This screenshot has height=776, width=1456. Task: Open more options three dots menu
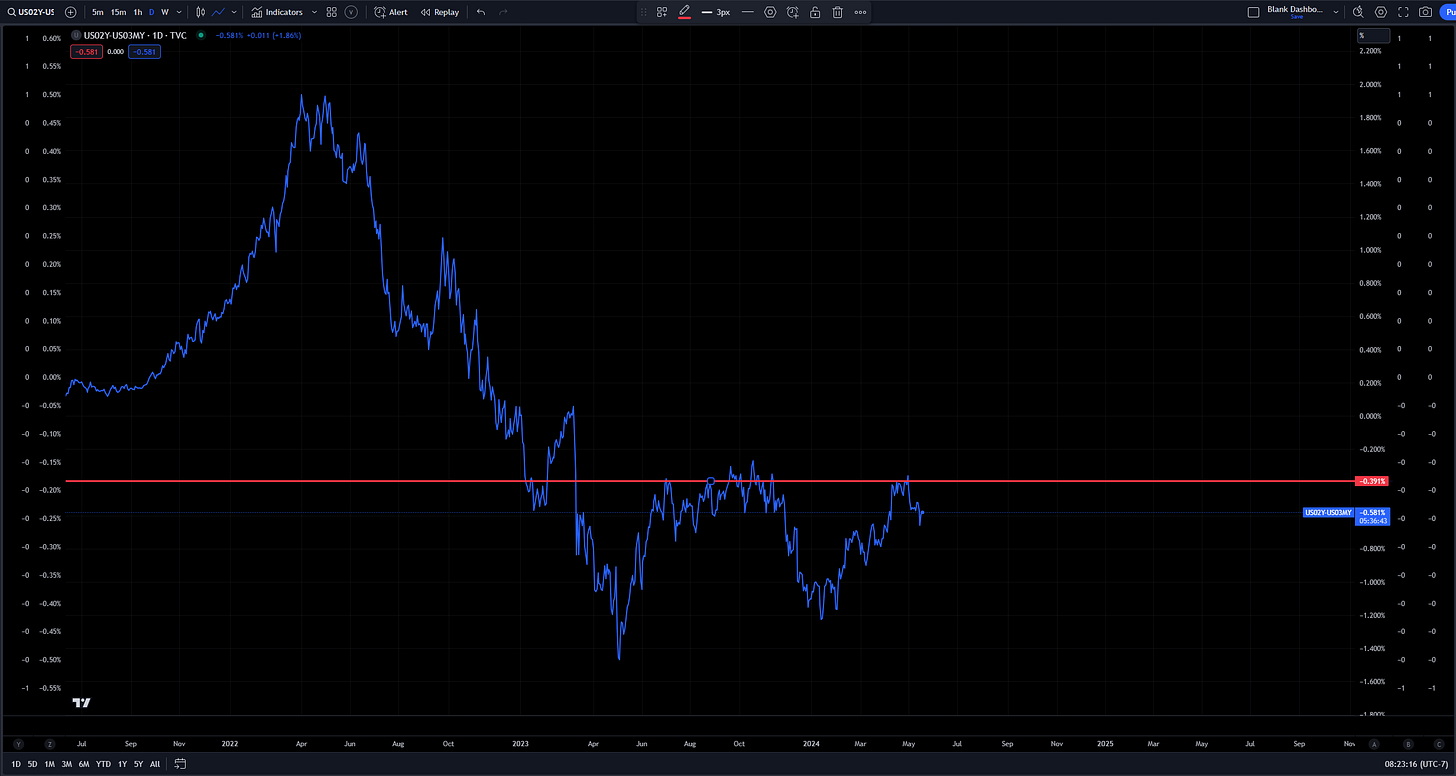pyautogui.click(x=860, y=12)
